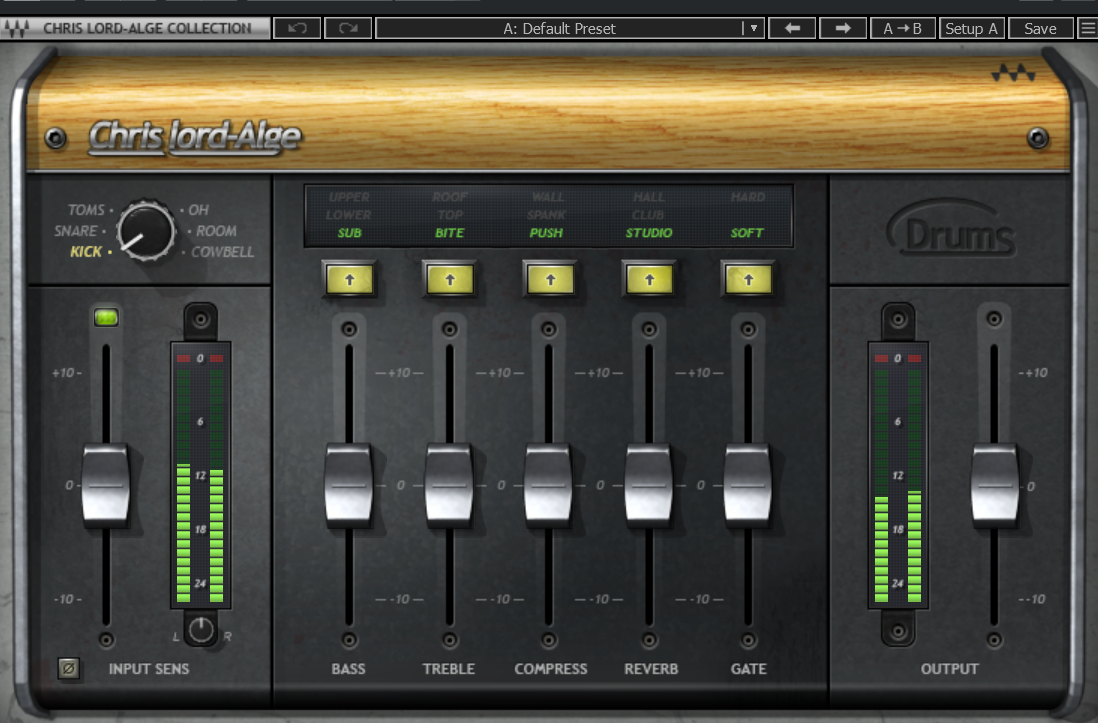Click the Compress fader handle
The height and width of the screenshot is (723, 1098).
click(x=549, y=485)
